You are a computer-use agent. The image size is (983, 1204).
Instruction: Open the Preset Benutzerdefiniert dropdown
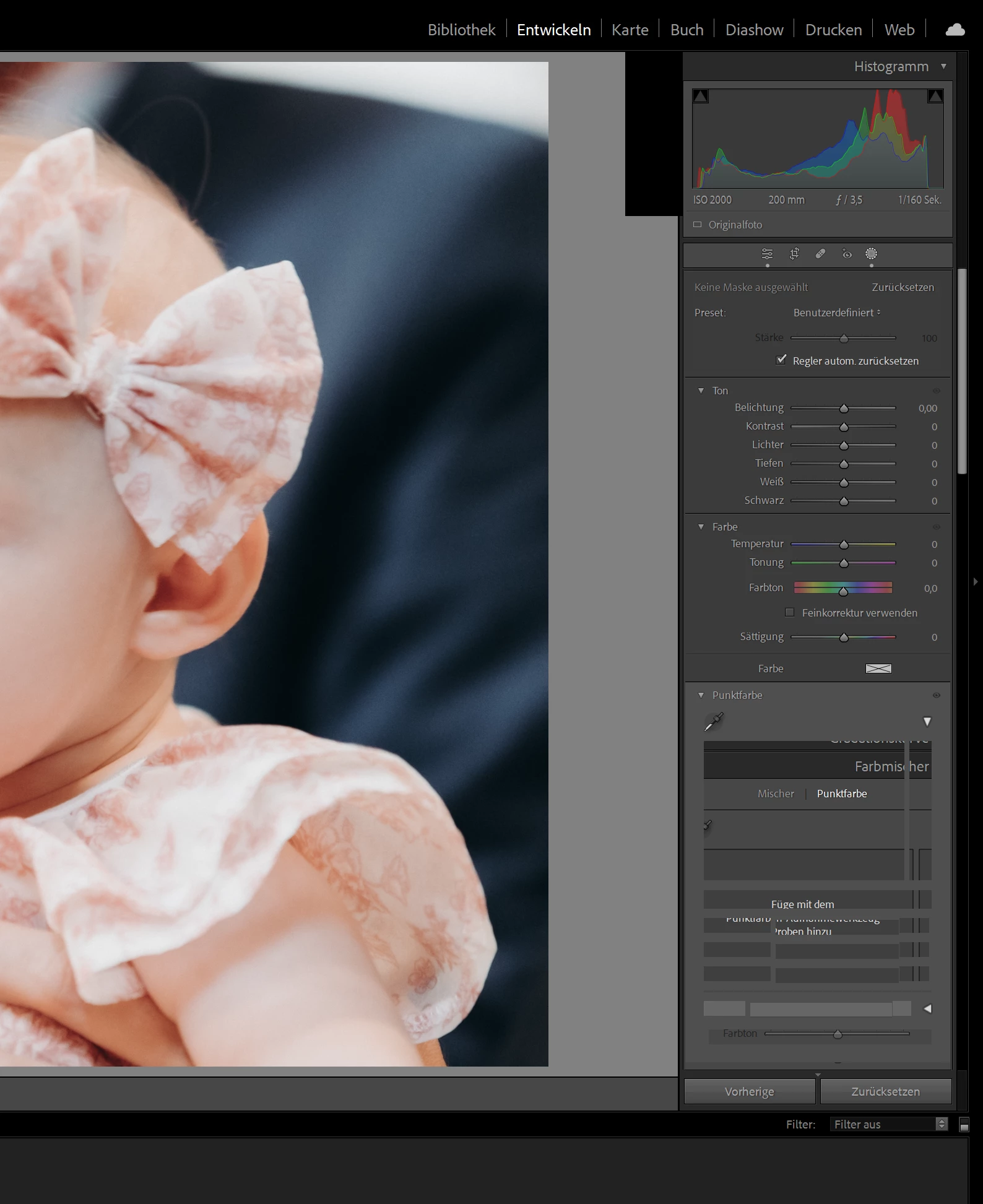pyautogui.click(x=837, y=313)
